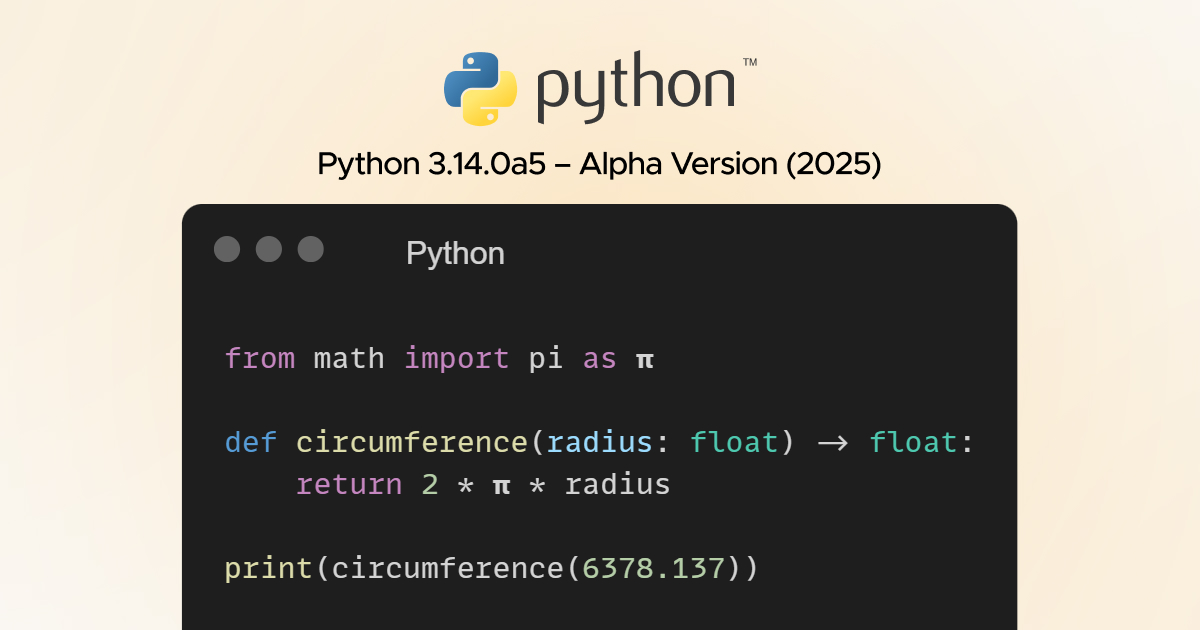Click the "Python 3.14.0a5 – Alpha Version (2025)" heading
1200x630 pixels.
pyautogui.click(x=599, y=164)
